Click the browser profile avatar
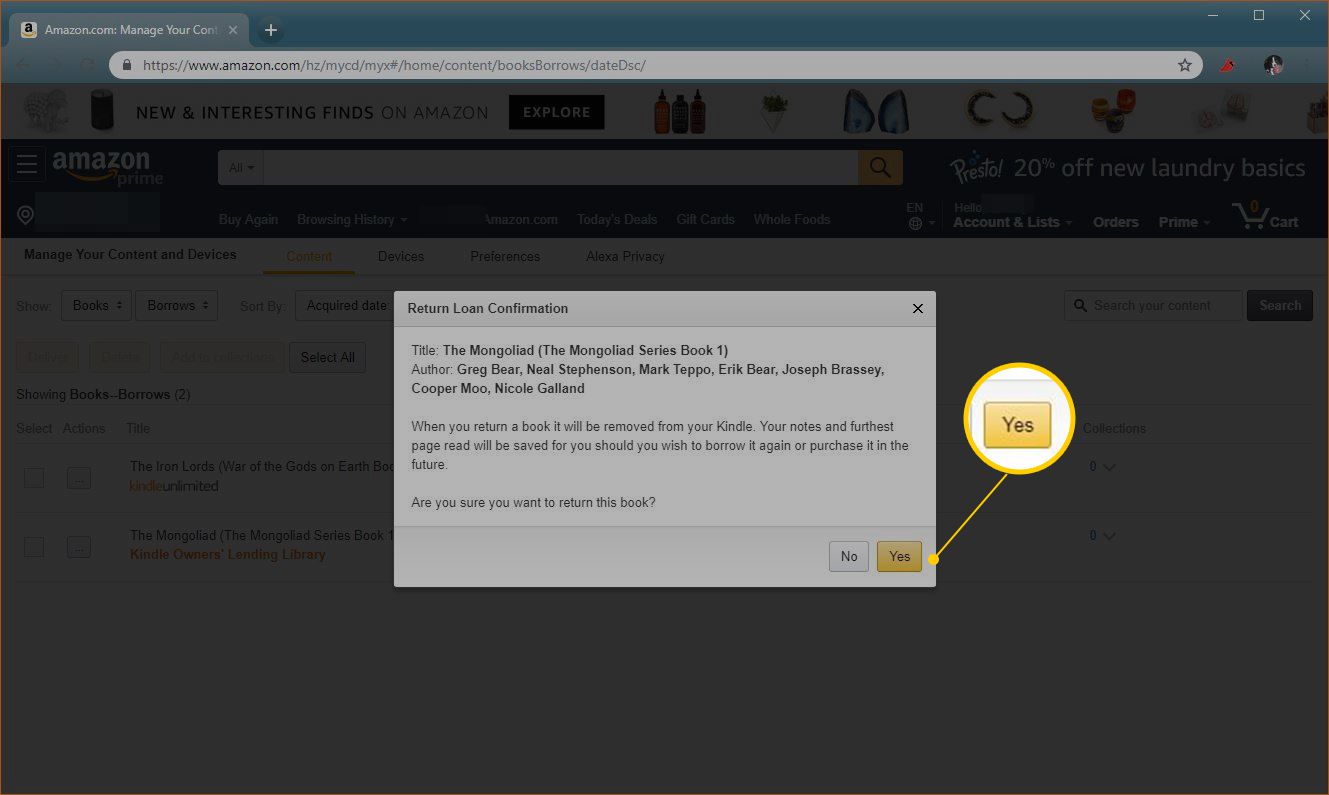This screenshot has height=795, width=1329. (x=1273, y=65)
